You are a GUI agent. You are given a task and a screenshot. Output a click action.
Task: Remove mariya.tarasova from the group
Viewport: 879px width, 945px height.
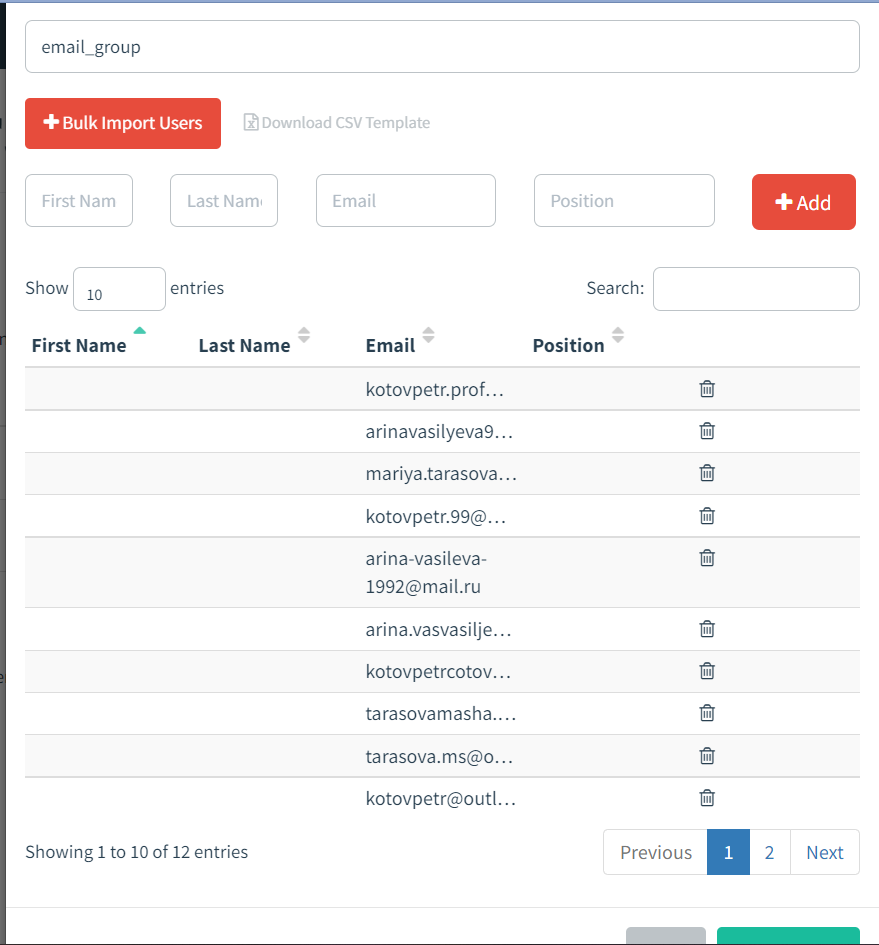coord(707,473)
